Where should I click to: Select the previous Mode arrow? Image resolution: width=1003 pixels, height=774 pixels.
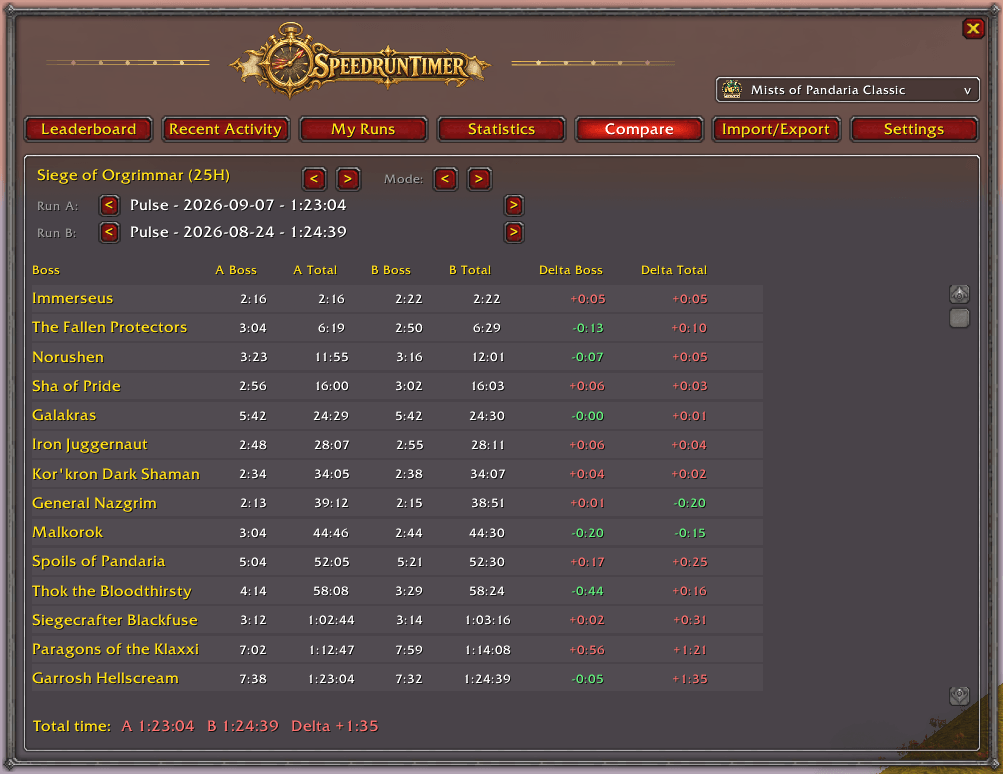point(445,179)
